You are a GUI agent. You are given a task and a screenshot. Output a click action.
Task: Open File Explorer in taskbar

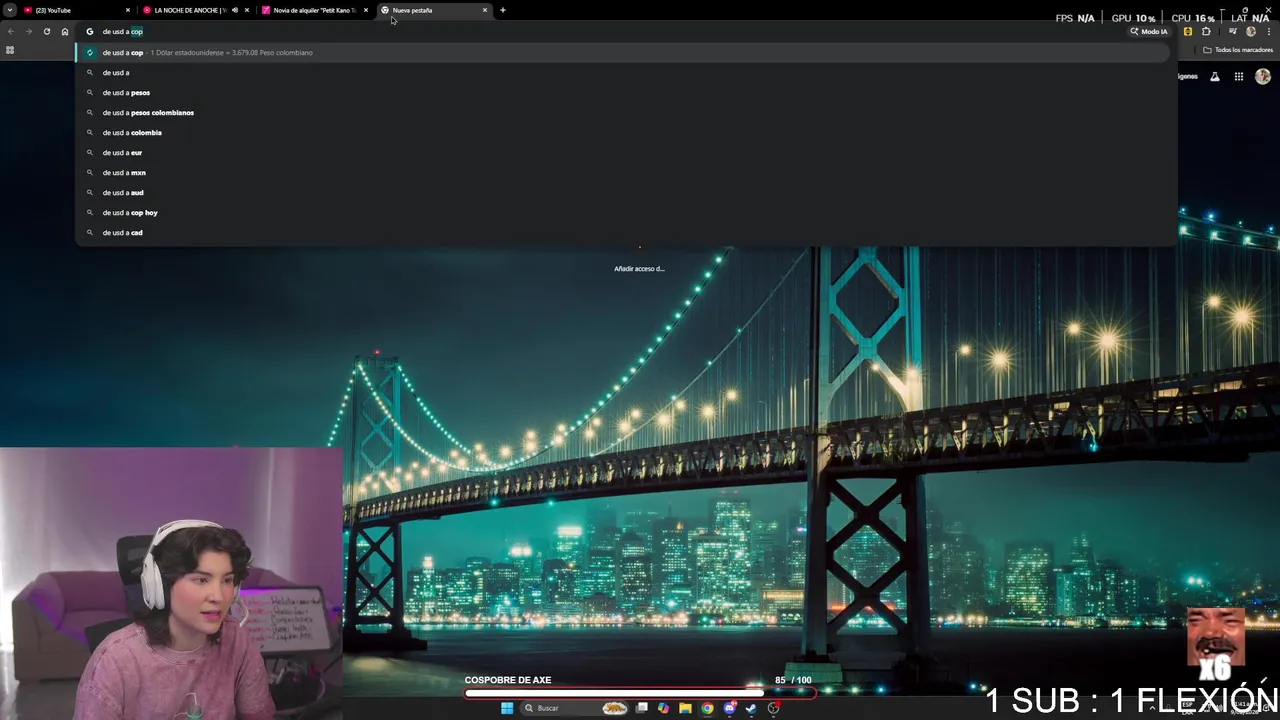685,708
